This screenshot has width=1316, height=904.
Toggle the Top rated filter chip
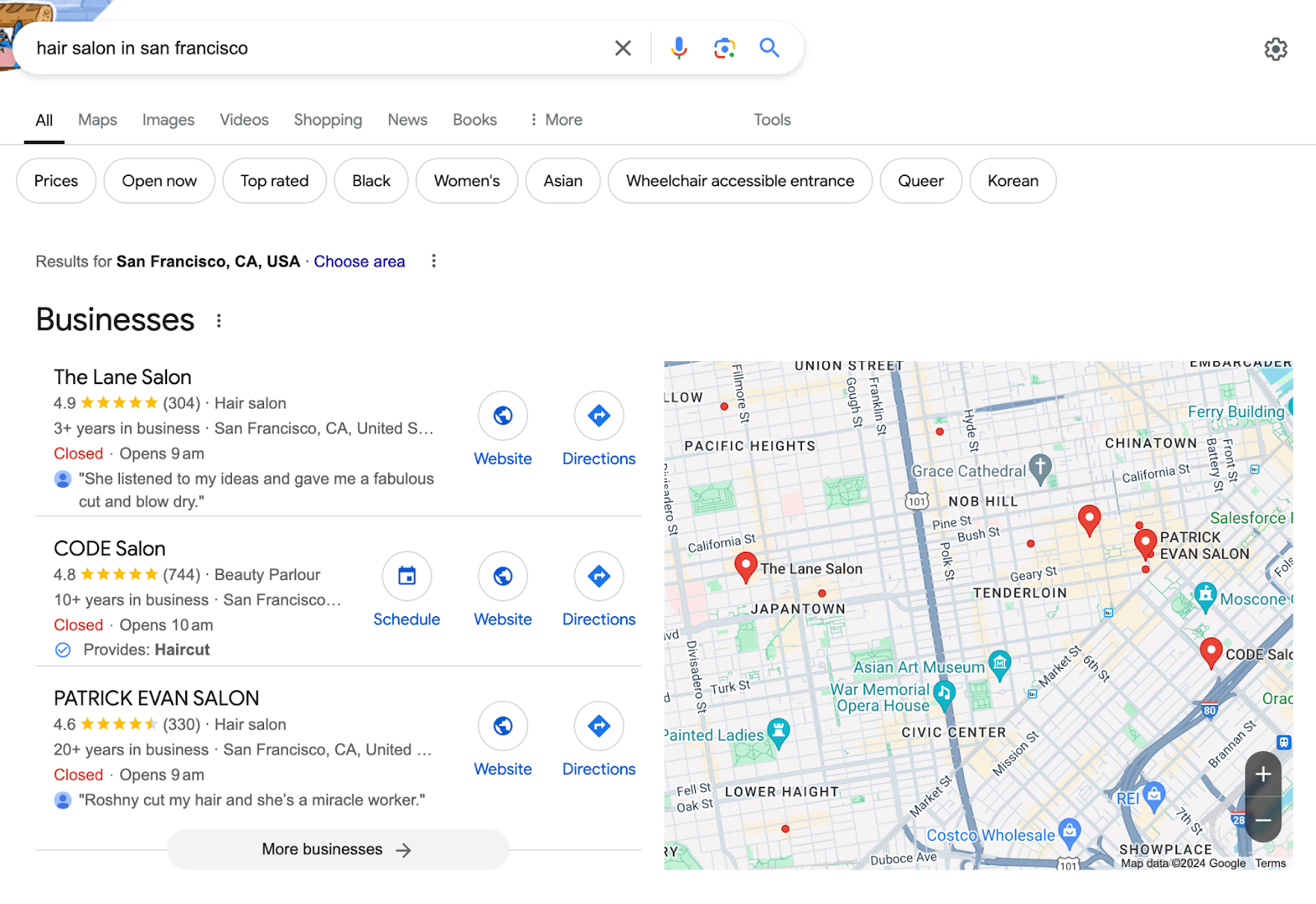[274, 181]
